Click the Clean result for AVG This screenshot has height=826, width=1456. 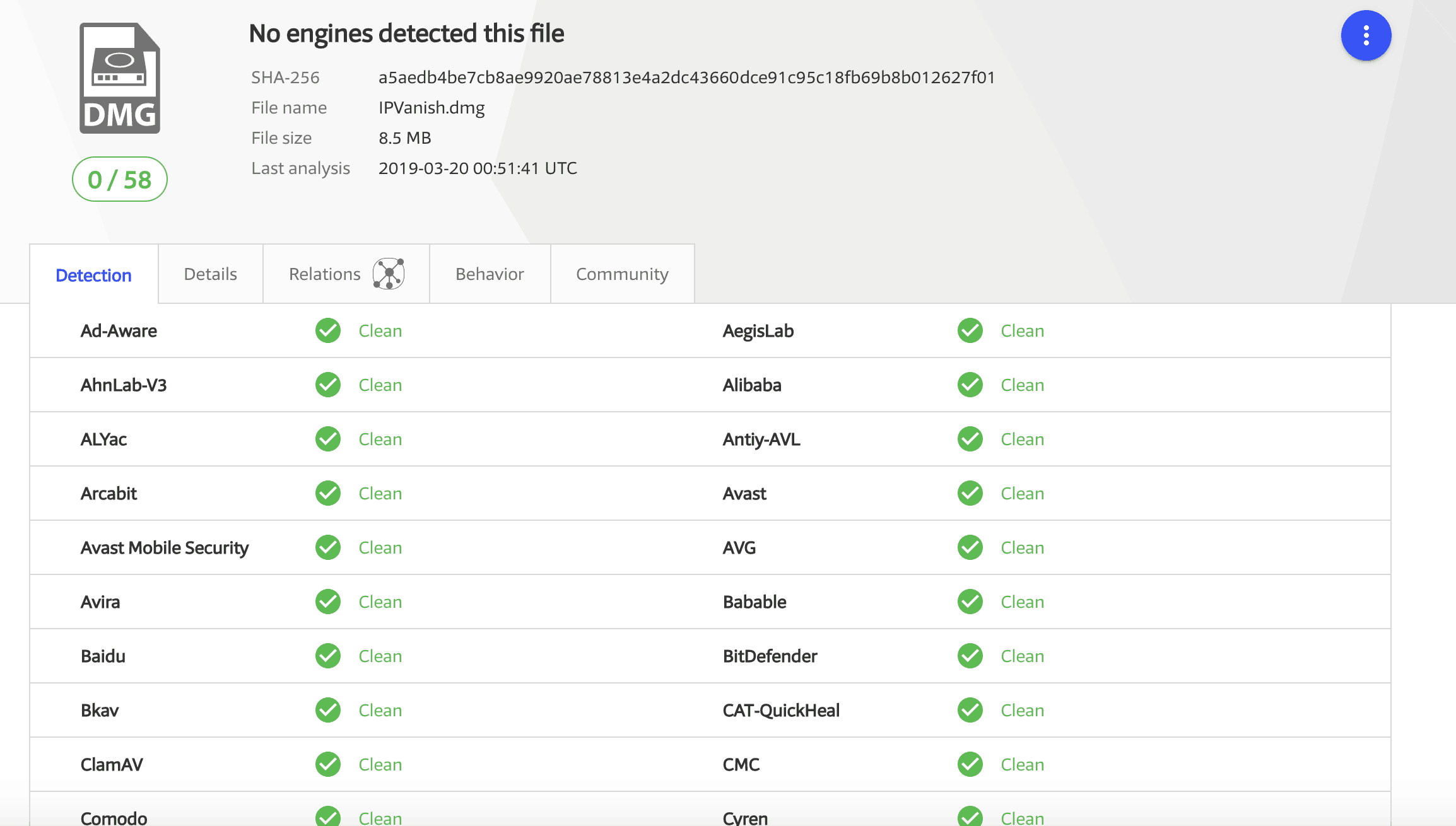[x=1023, y=547]
